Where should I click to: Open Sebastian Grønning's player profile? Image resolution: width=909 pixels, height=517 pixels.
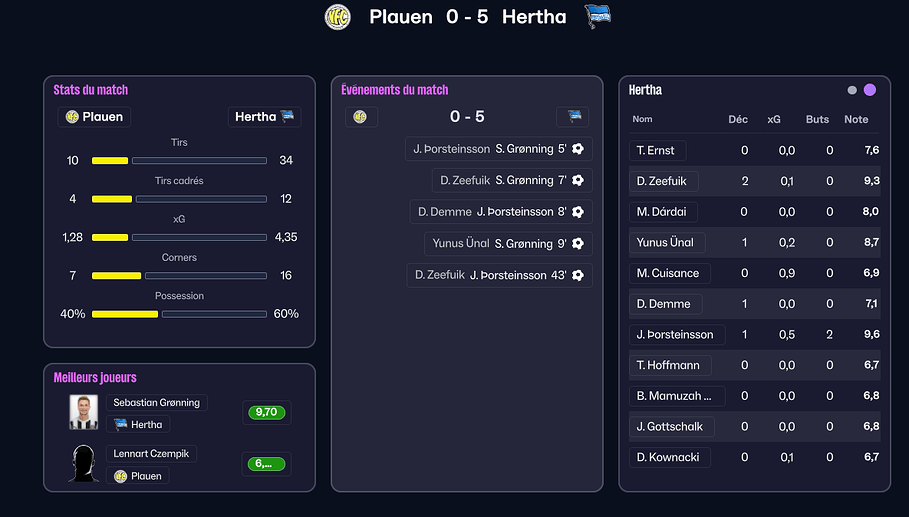coord(156,402)
